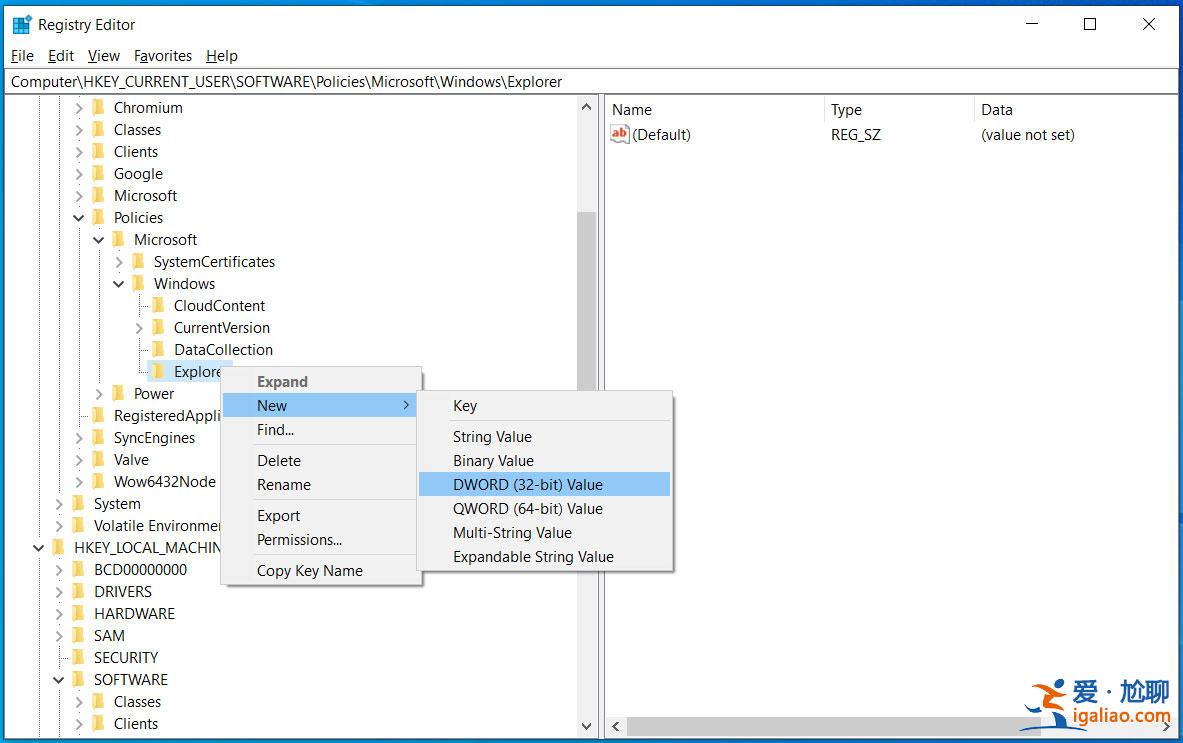Image resolution: width=1183 pixels, height=743 pixels.
Task: Select Copy Key Name option
Action: [309, 571]
